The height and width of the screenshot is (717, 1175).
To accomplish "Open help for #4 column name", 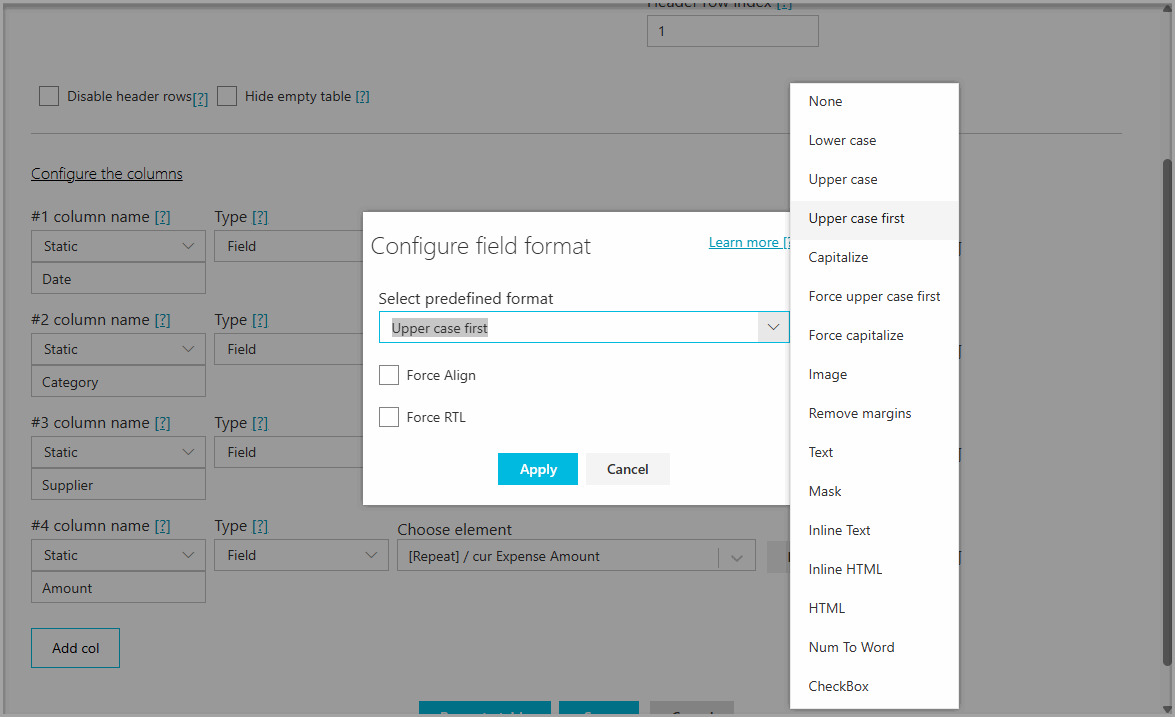I will pos(163,526).
